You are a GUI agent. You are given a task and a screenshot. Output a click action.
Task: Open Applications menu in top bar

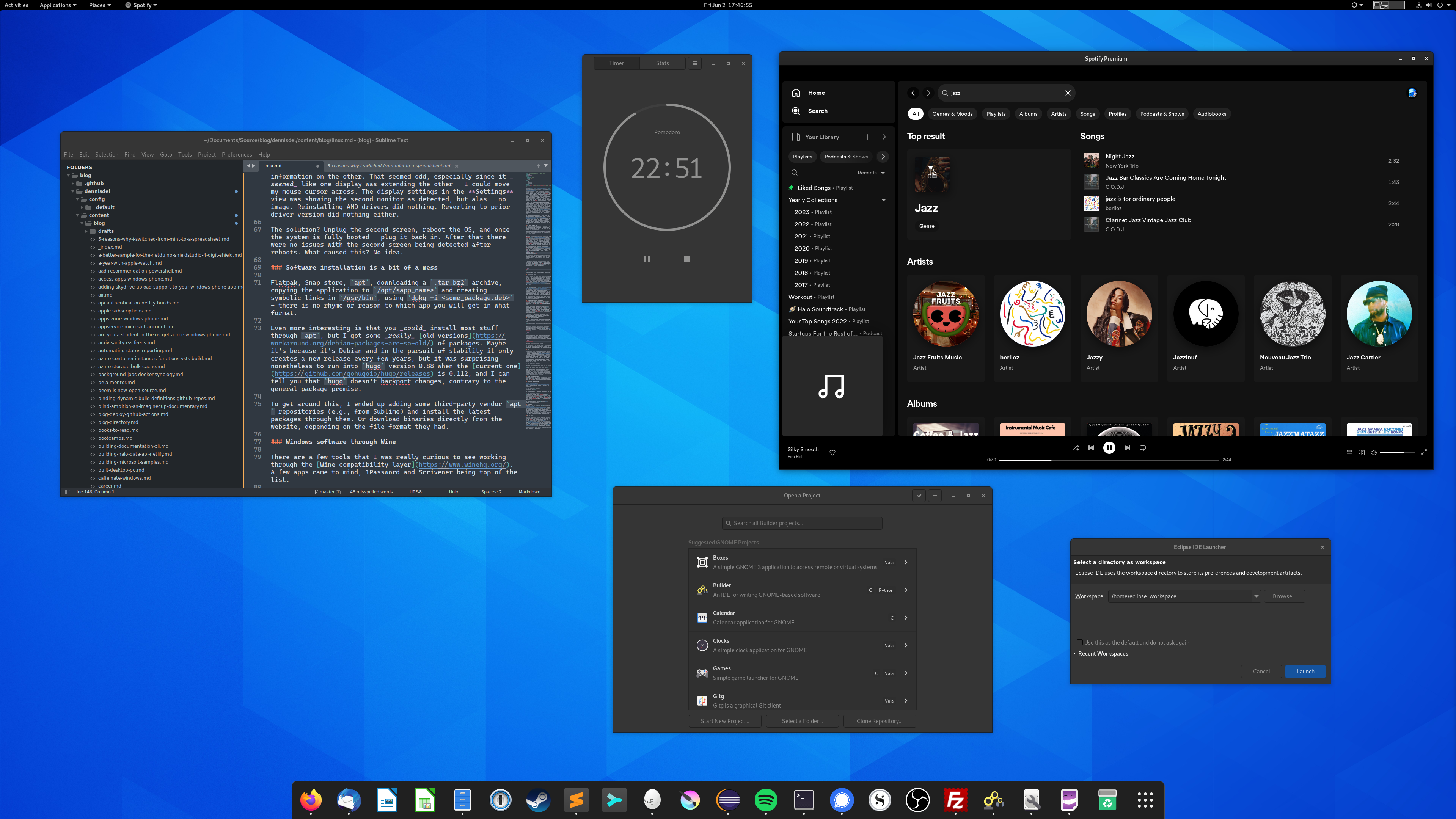pos(58,5)
